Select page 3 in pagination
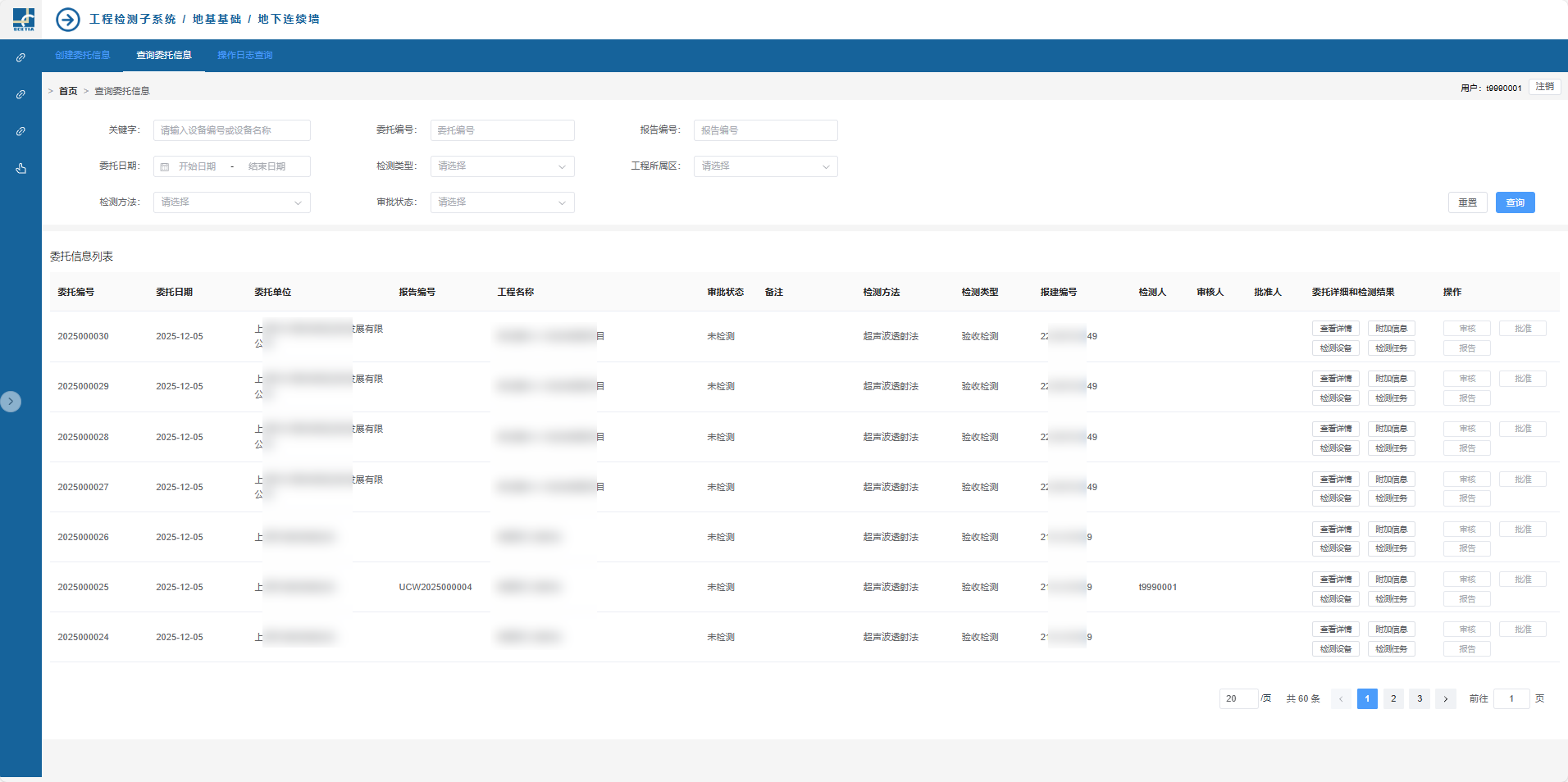 [1419, 699]
